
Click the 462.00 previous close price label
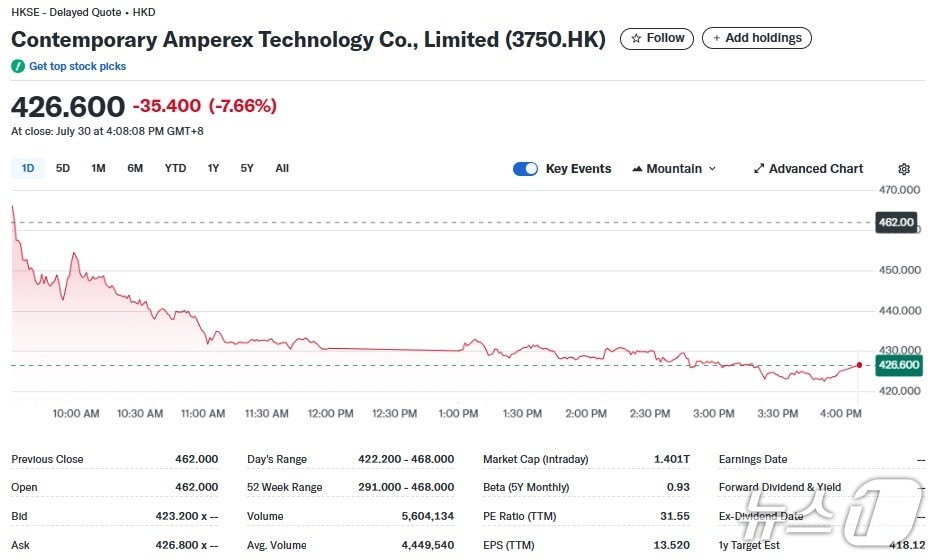(895, 222)
